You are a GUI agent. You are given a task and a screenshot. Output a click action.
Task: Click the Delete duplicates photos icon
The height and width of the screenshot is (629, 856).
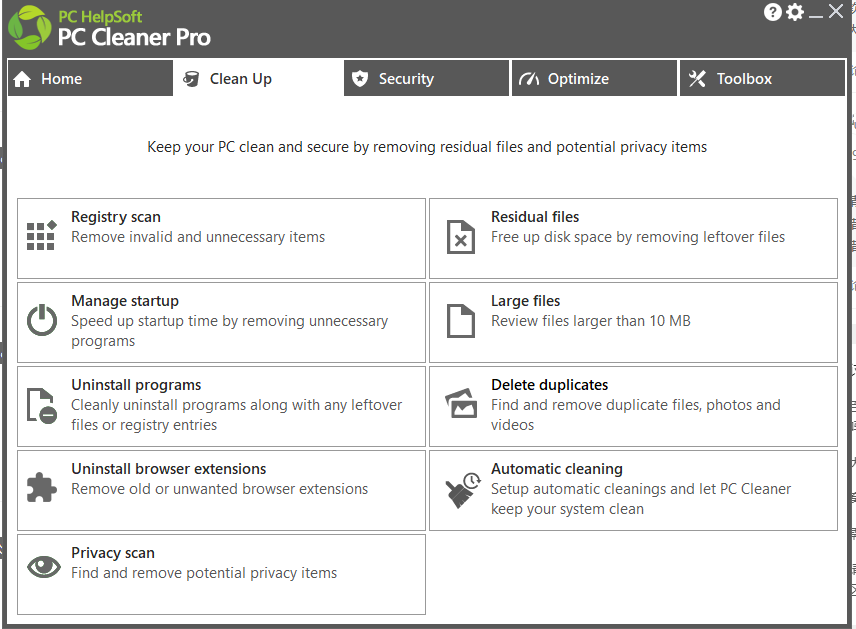point(460,404)
